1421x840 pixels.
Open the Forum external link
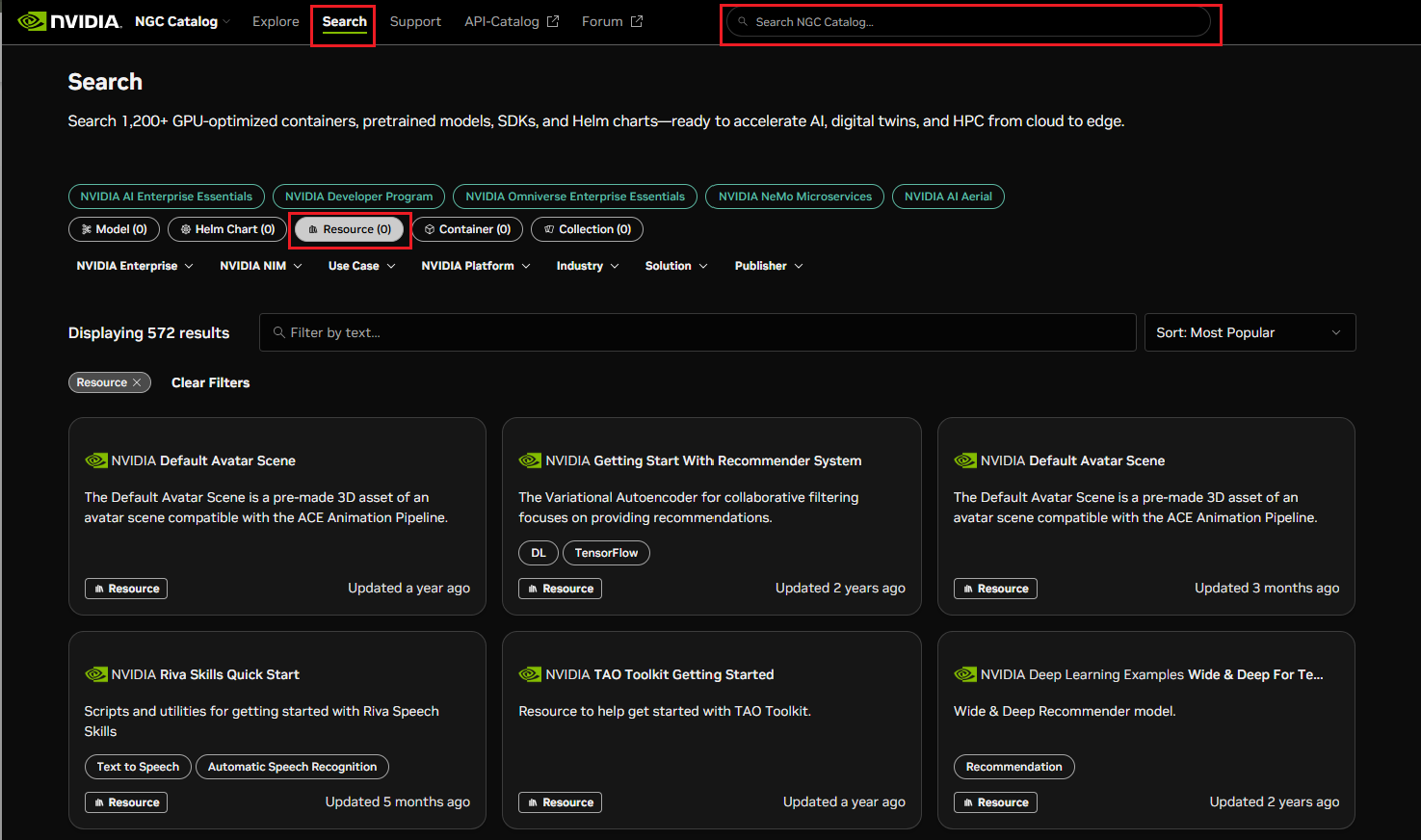(612, 21)
